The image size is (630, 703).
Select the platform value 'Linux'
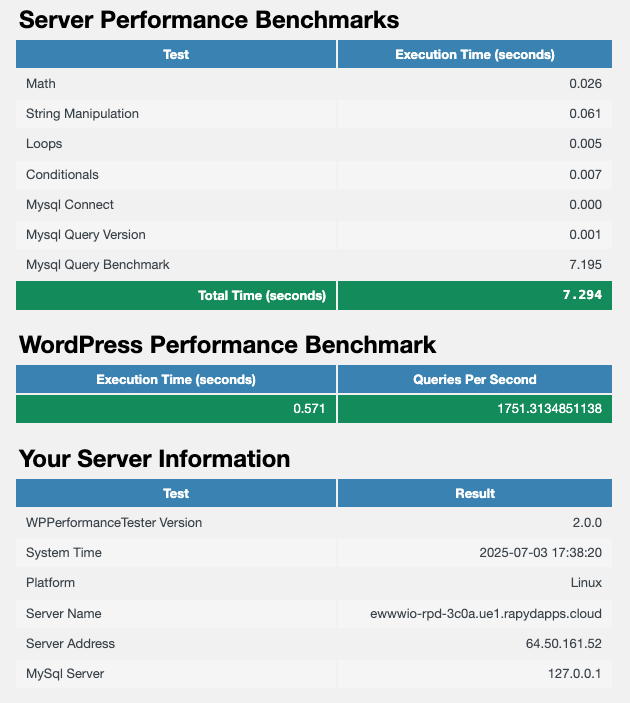pyautogui.click(x=586, y=583)
